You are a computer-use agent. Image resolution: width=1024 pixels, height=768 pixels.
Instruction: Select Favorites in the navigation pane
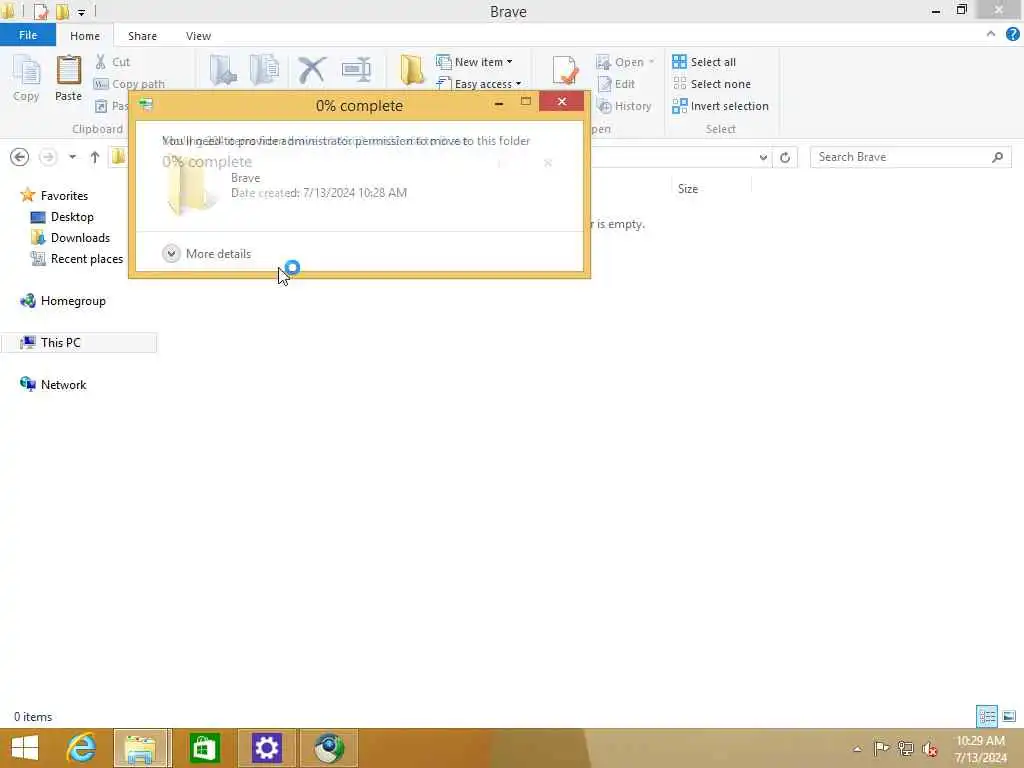[x=55, y=195]
